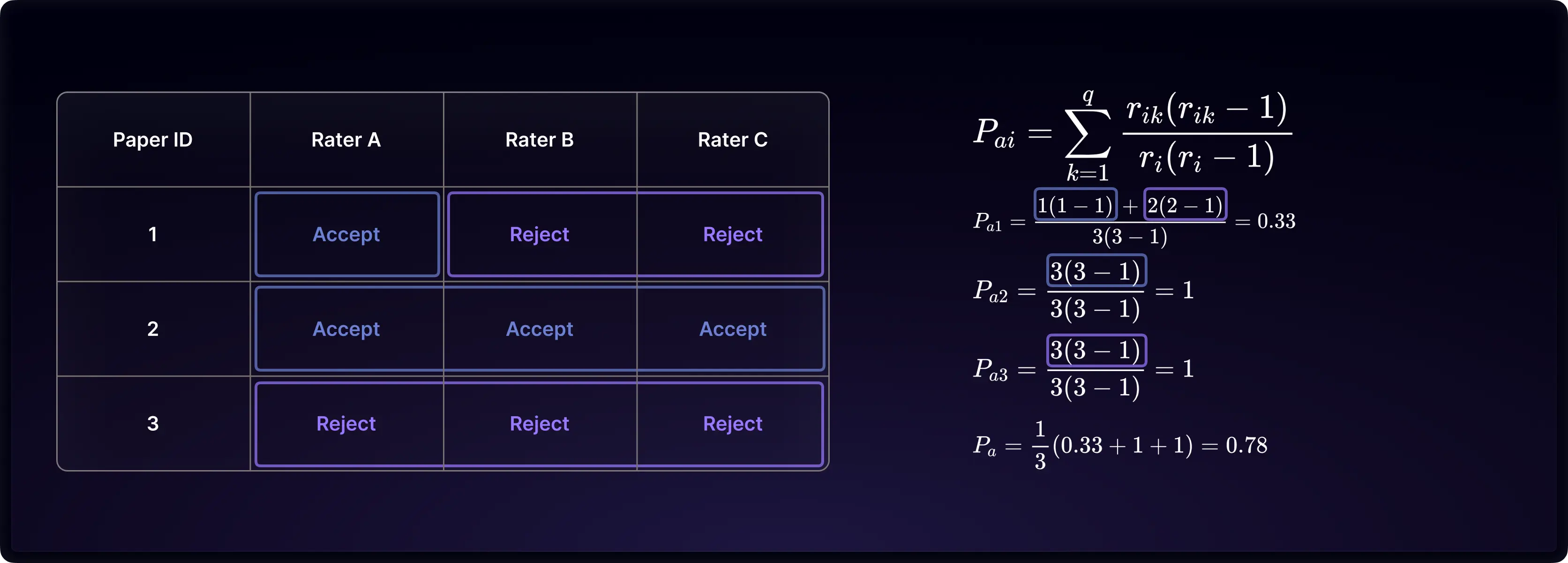Click Rater B's Reject cell for paper 3

[x=540, y=424]
